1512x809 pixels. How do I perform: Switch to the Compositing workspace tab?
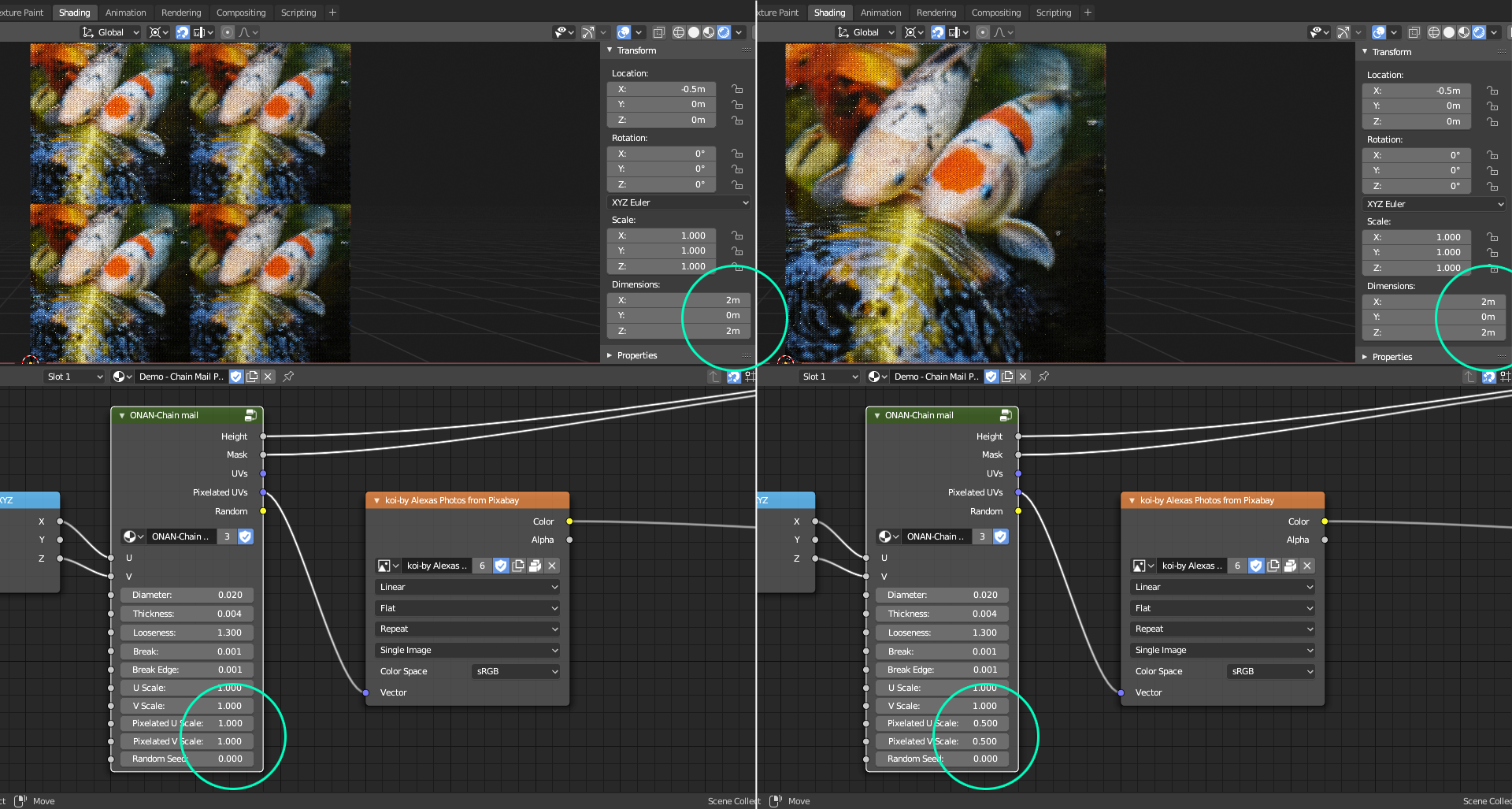tap(241, 12)
